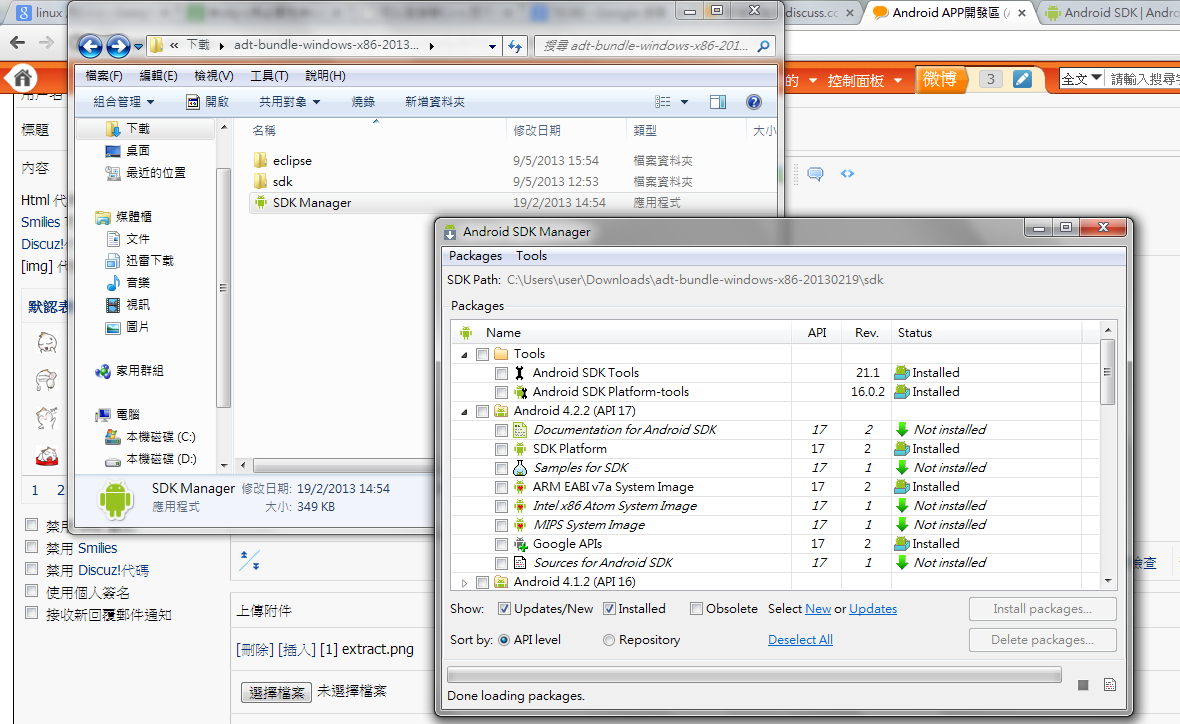The image size is (1180, 724).
Task: Open the 組合管理 dropdown in Explorer toolbar
Action: click(123, 102)
